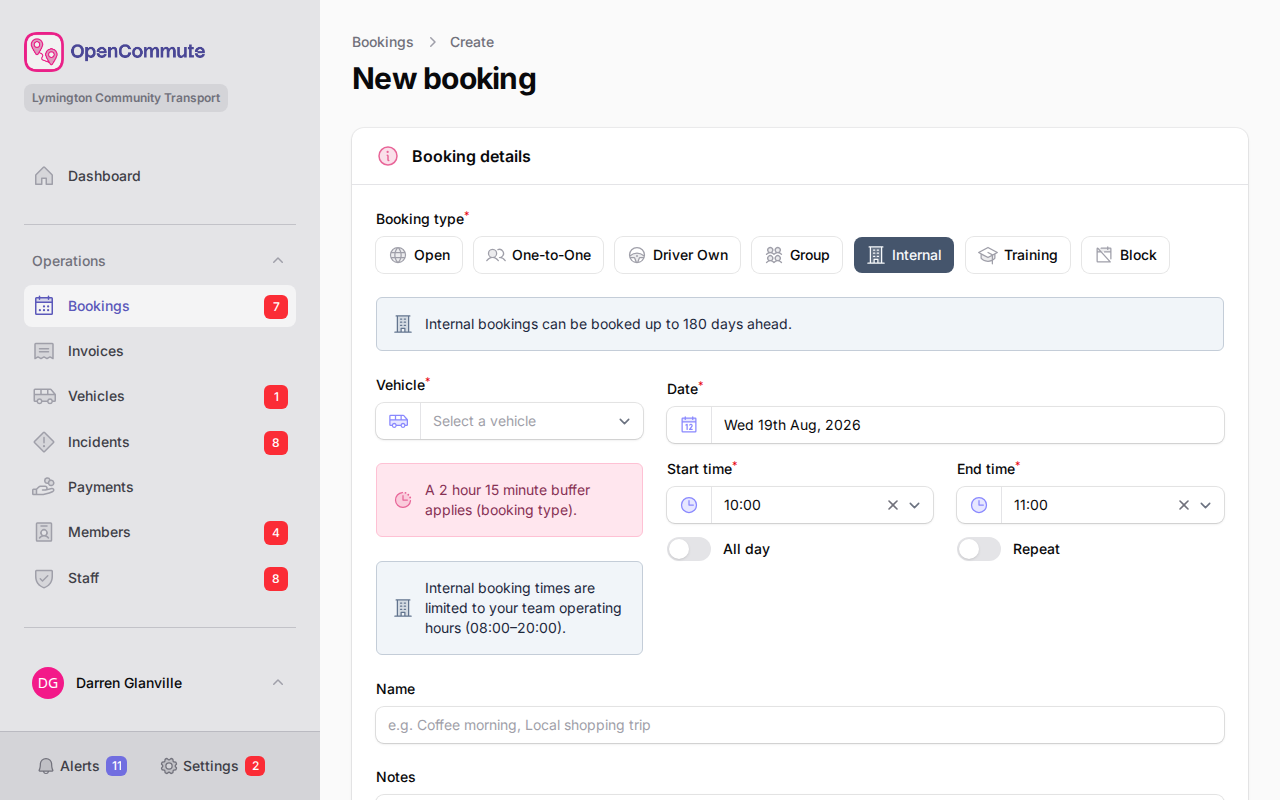Image resolution: width=1280 pixels, height=800 pixels.
Task: Click the Incidents badge showing 8
Action: 276,443
